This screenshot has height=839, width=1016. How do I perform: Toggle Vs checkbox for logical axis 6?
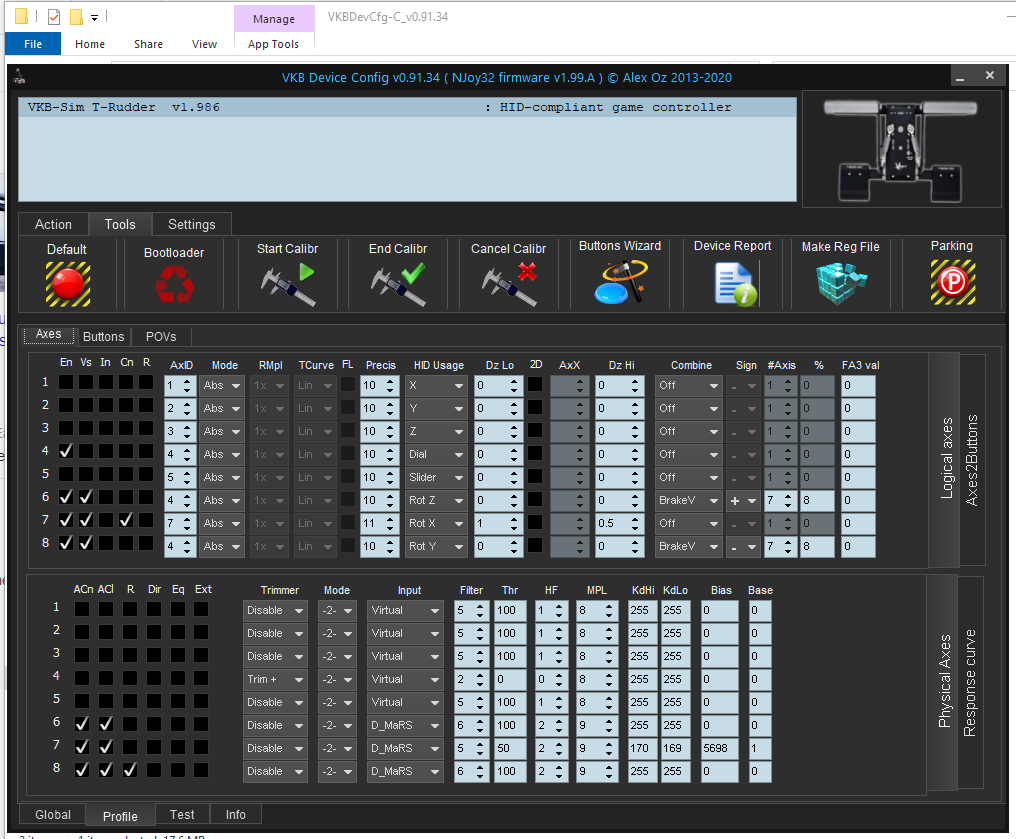point(86,497)
